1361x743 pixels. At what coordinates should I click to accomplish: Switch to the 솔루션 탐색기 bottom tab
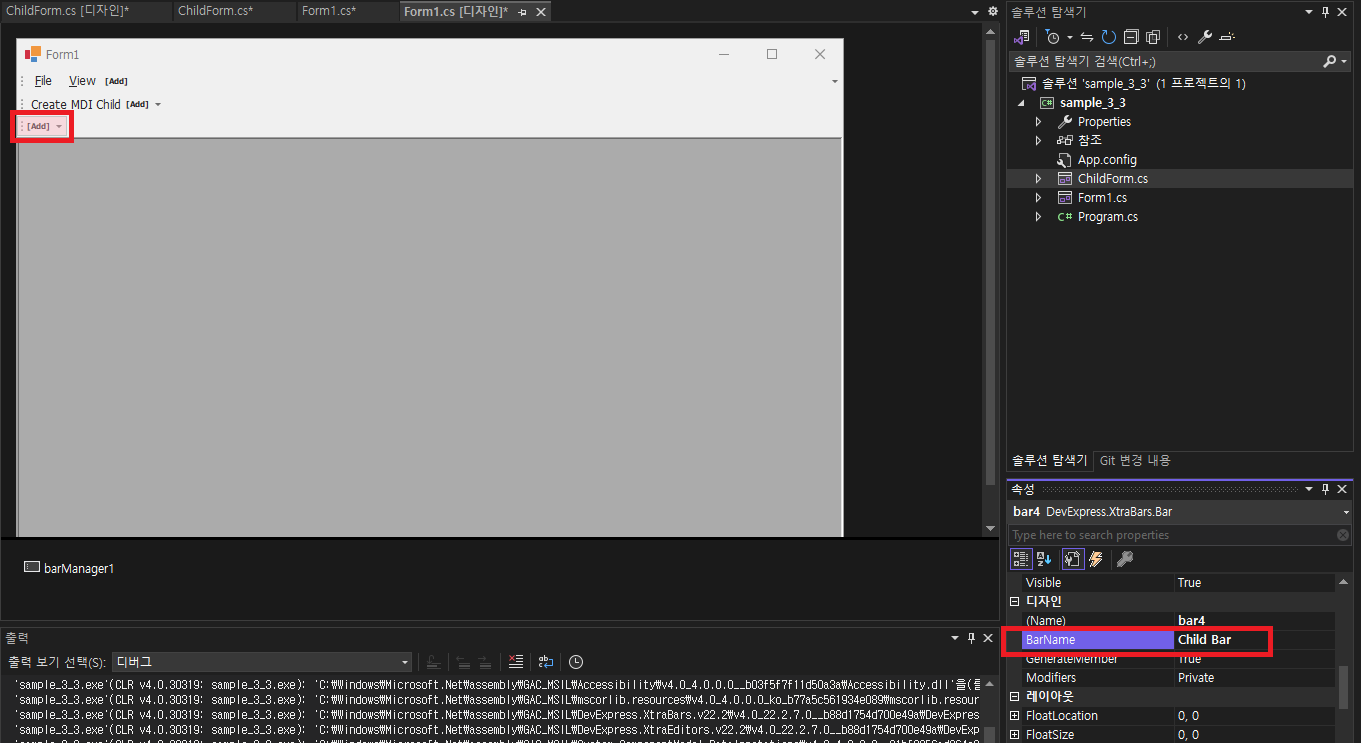click(x=1049, y=460)
